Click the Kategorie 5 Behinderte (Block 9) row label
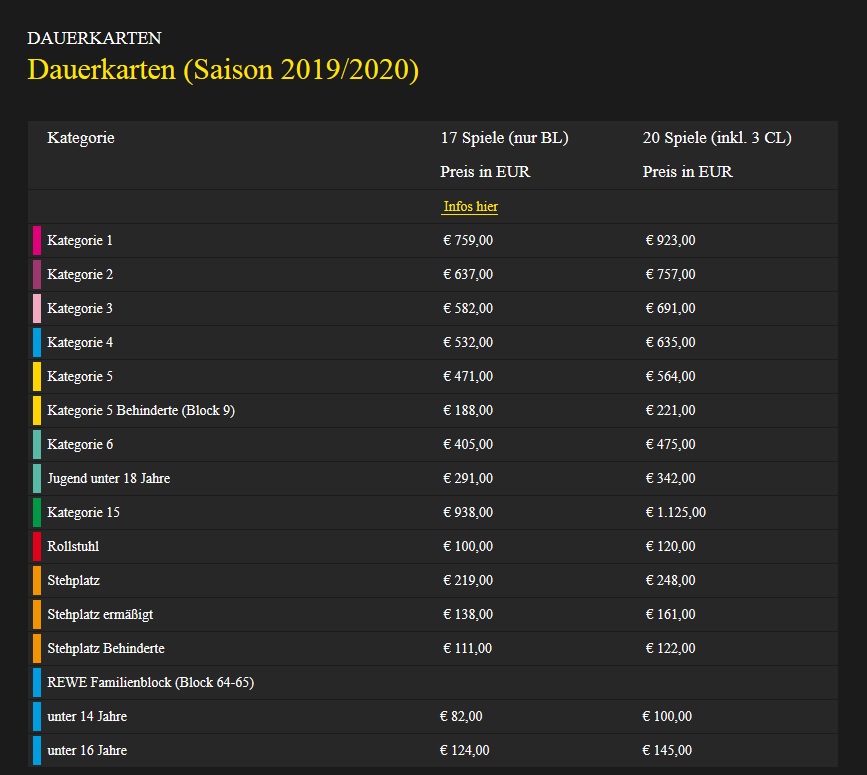The width and height of the screenshot is (867, 775). pos(141,410)
